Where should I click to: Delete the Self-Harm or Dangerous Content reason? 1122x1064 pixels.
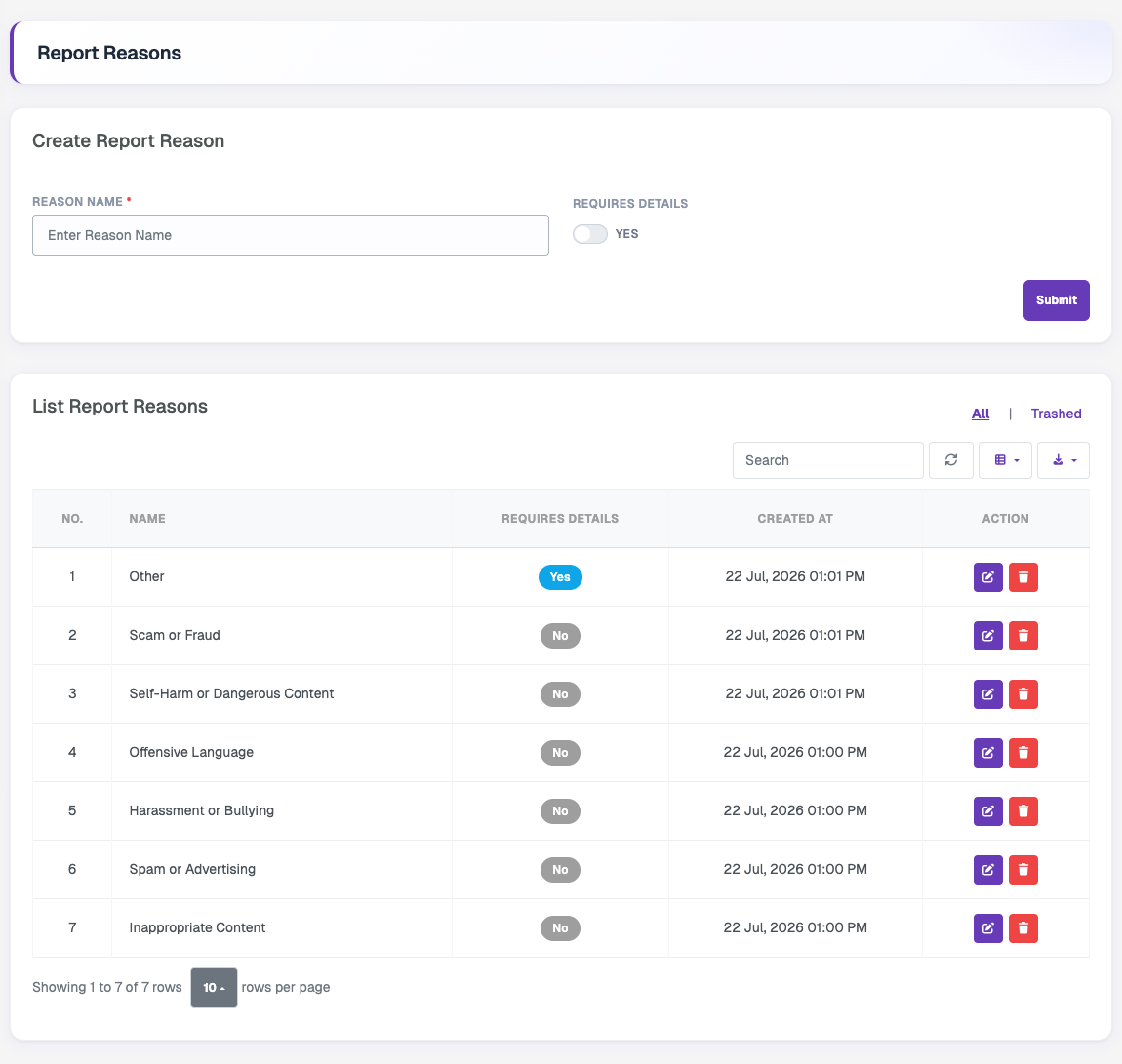1023,694
